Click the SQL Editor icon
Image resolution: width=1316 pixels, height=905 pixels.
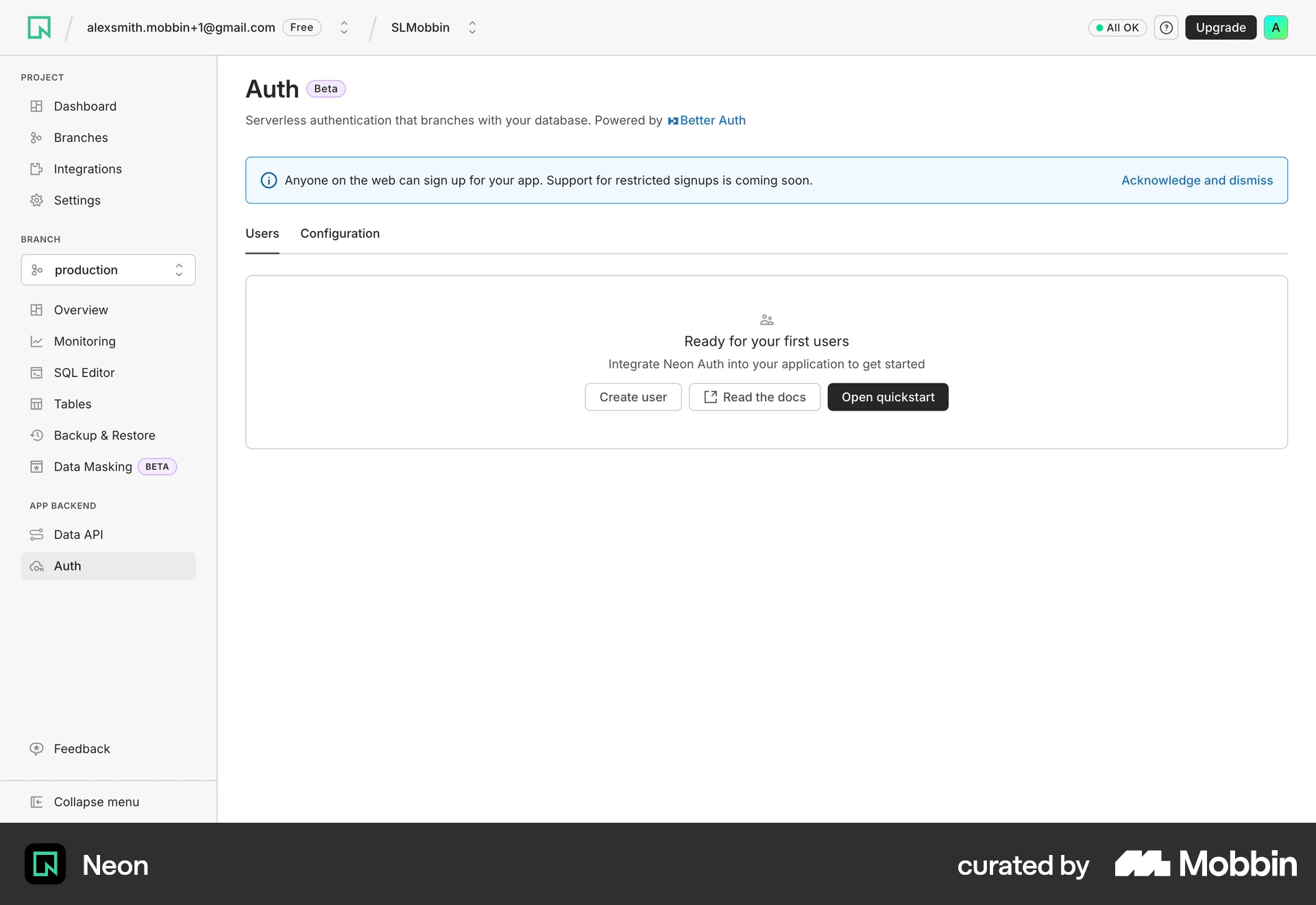(x=36, y=373)
